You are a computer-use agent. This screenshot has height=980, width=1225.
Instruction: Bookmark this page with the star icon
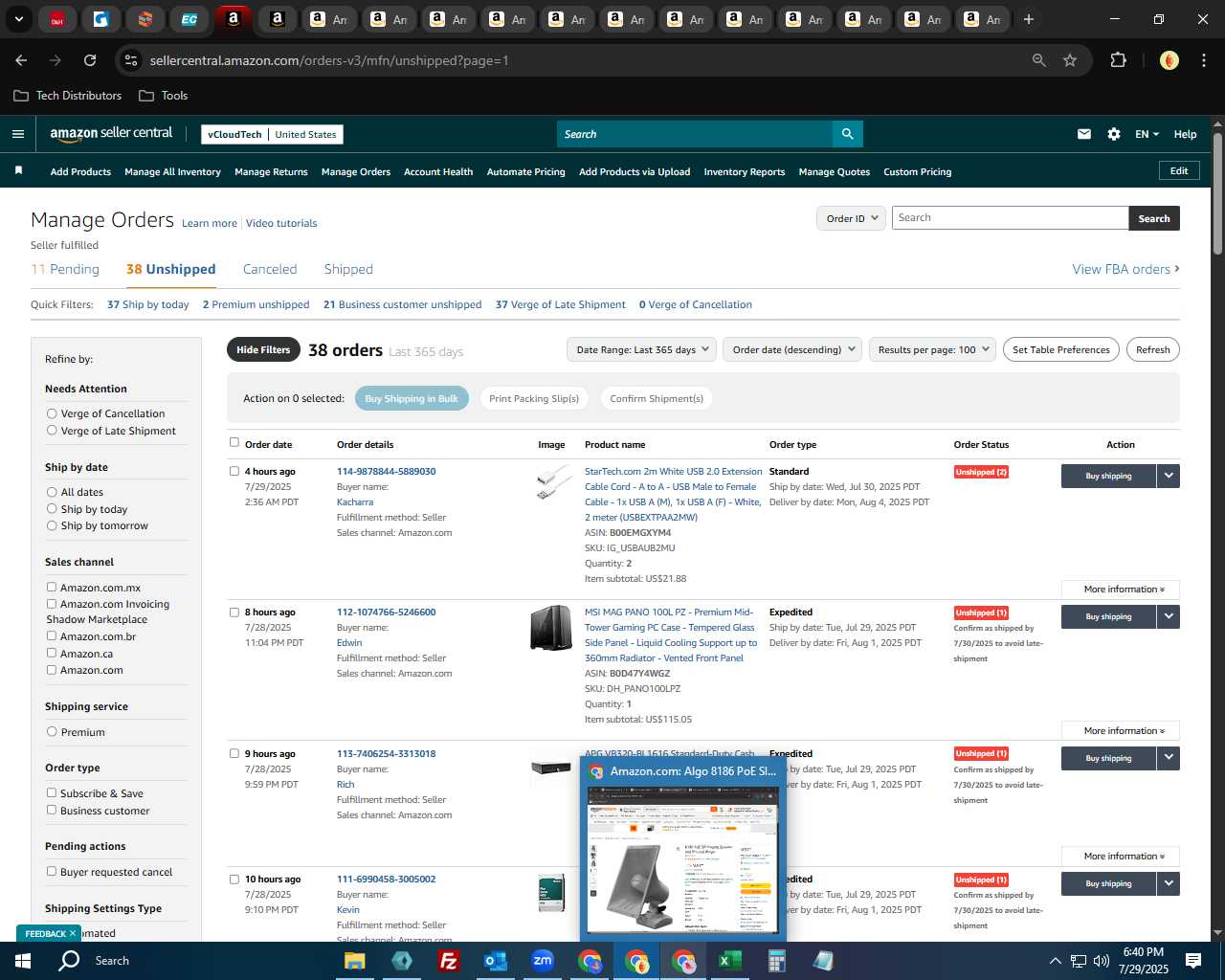[1070, 60]
